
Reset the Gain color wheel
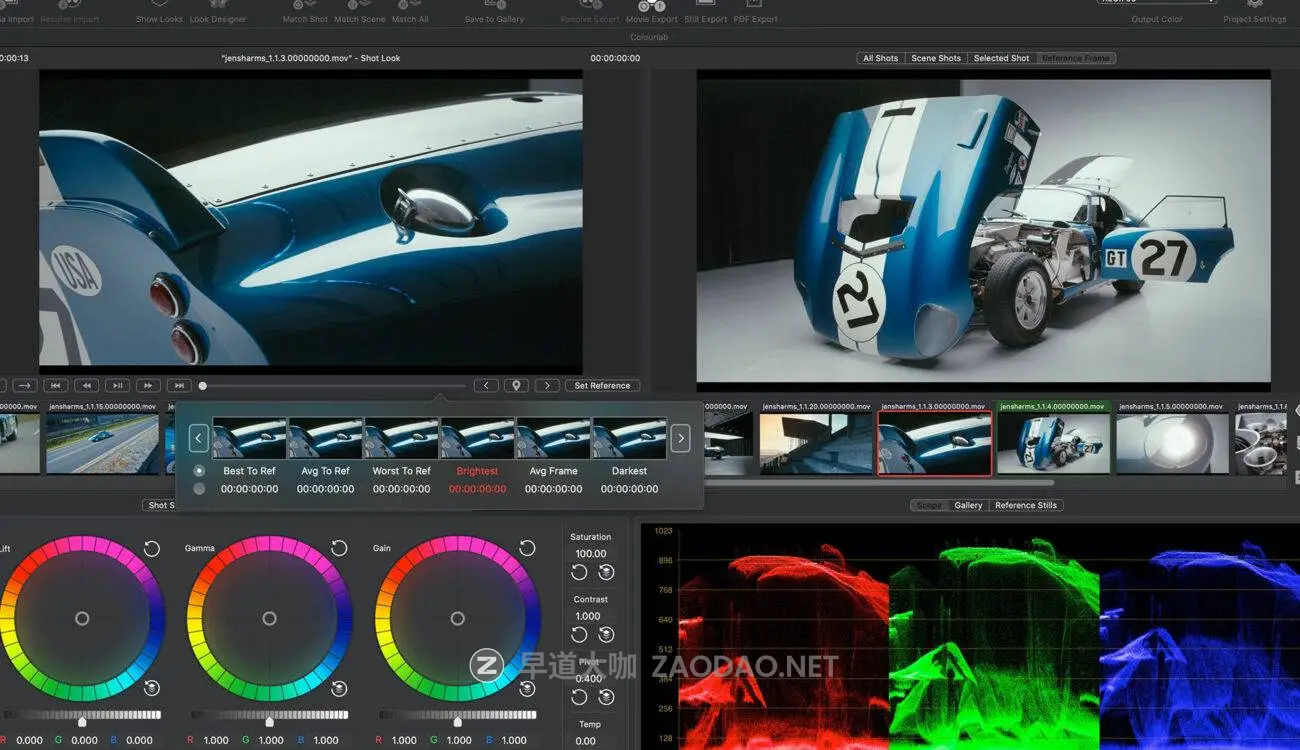pos(527,548)
